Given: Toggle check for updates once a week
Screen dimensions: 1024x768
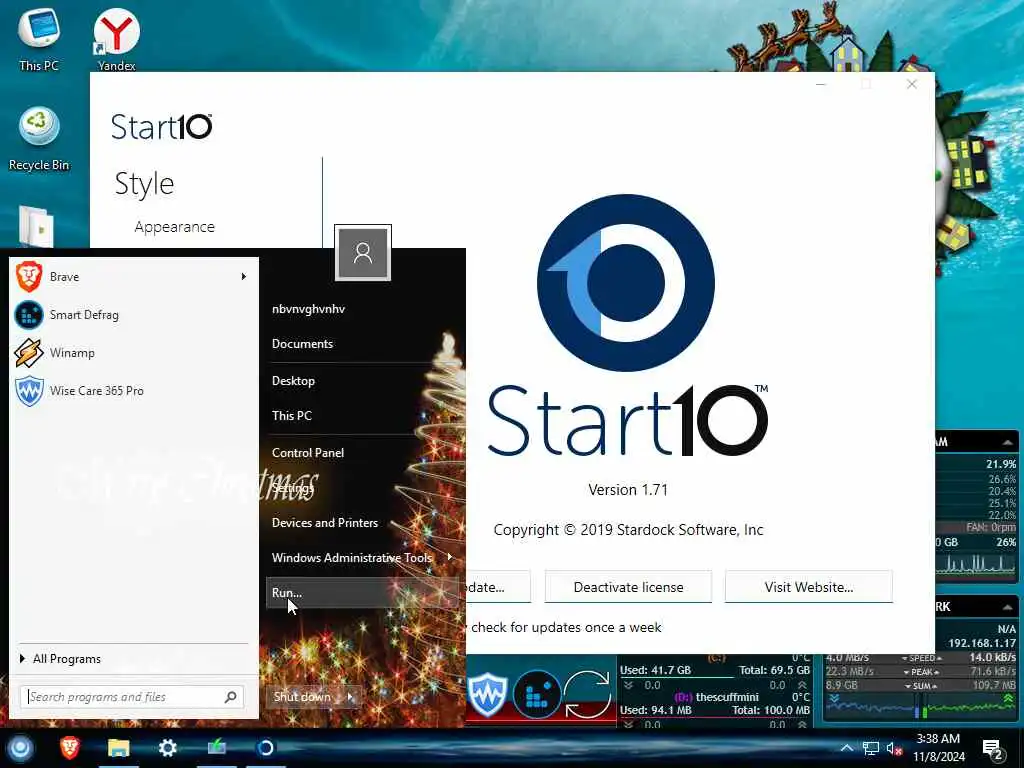Looking at the screenshot, I should tap(566, 627).
